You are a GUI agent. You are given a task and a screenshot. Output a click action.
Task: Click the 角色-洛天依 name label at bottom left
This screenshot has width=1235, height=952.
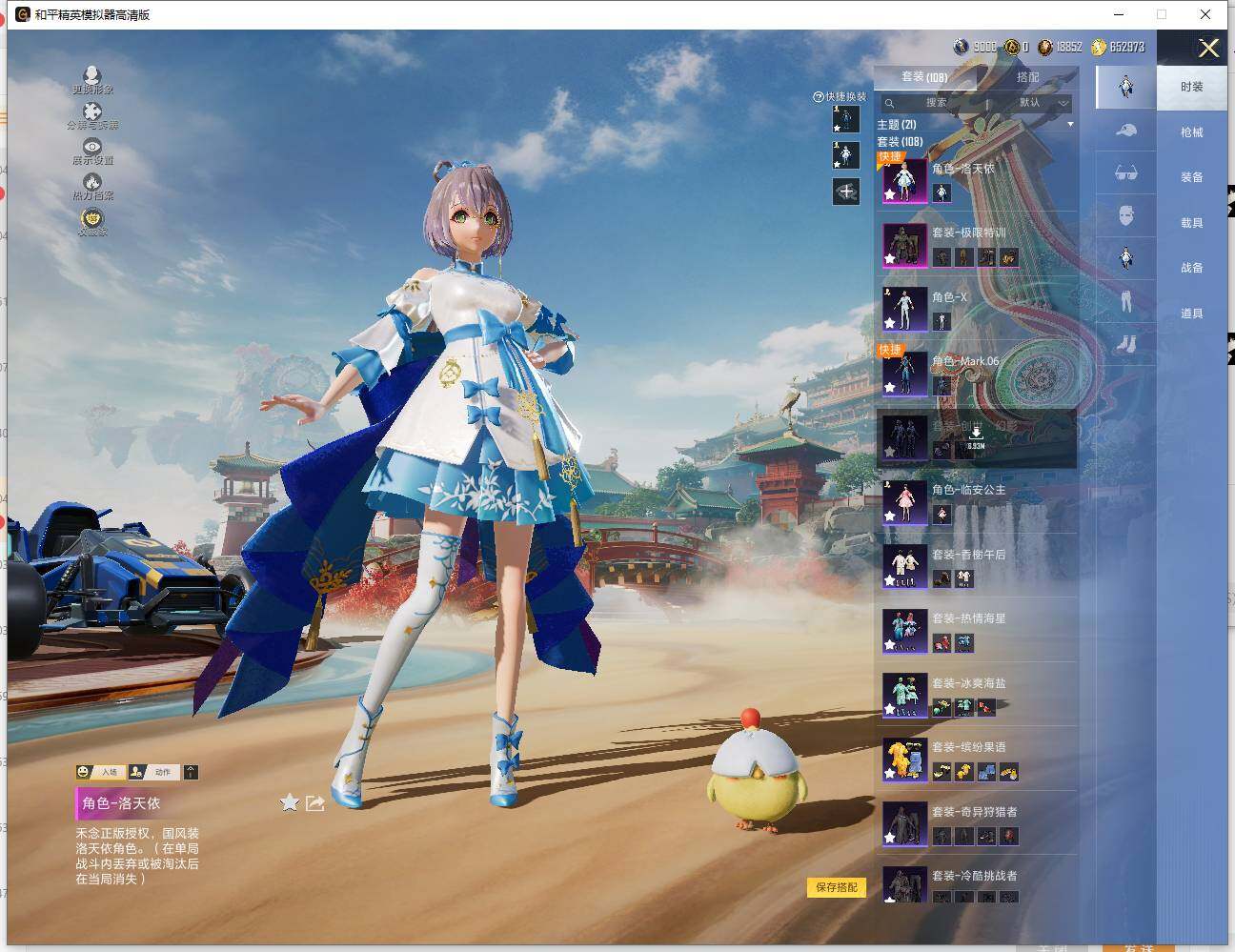[122, 803]
